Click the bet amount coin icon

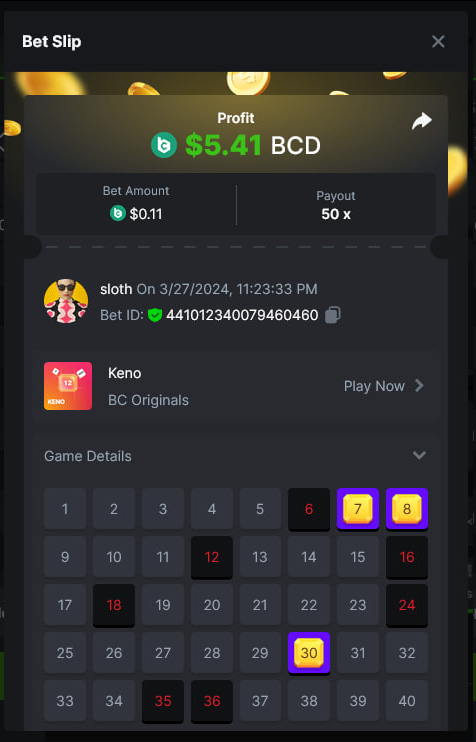(118, 213)
